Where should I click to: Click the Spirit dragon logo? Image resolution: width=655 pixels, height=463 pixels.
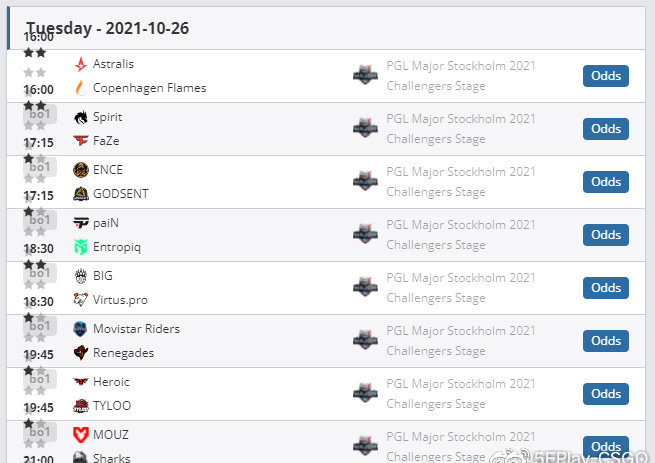tap(81, 117)
